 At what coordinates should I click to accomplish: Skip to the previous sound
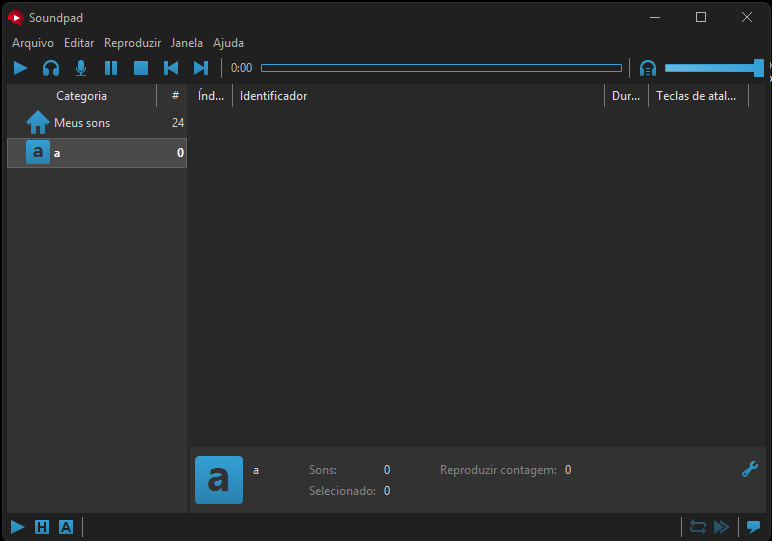point(171,68)
